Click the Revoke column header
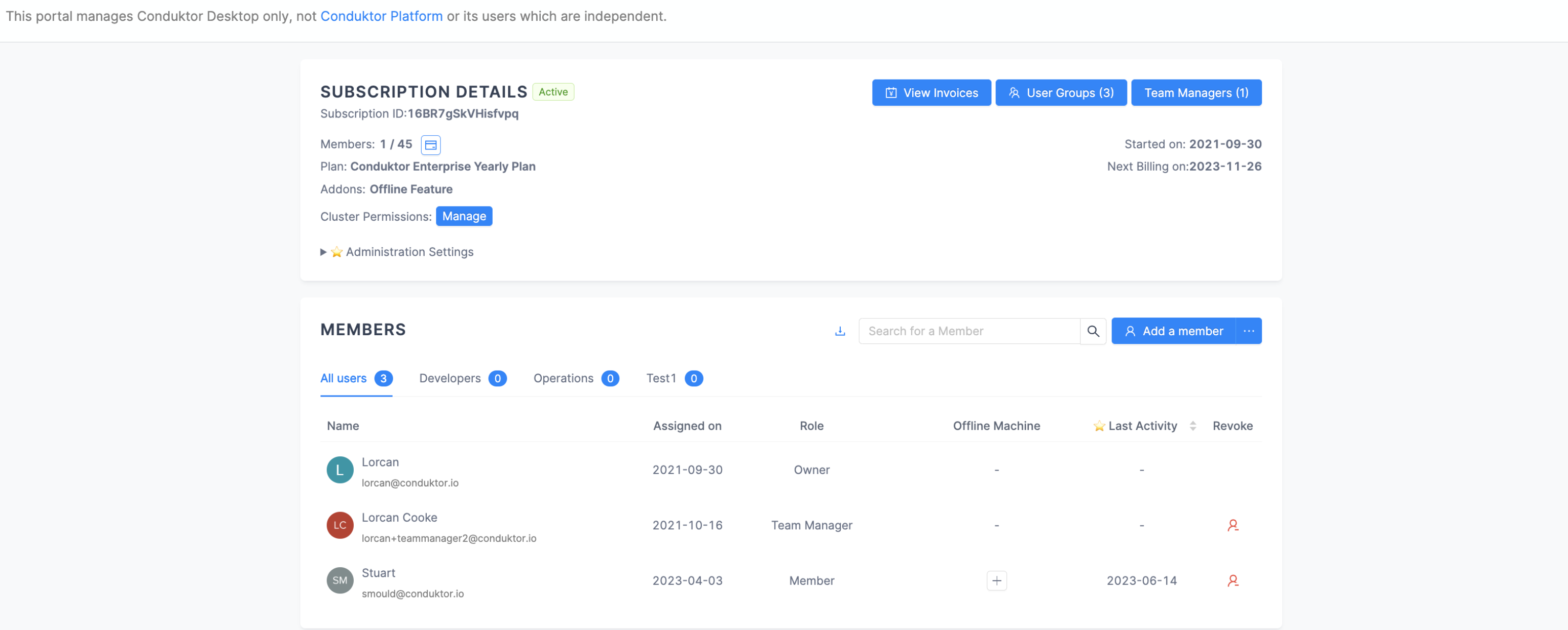 point(1233,426)
